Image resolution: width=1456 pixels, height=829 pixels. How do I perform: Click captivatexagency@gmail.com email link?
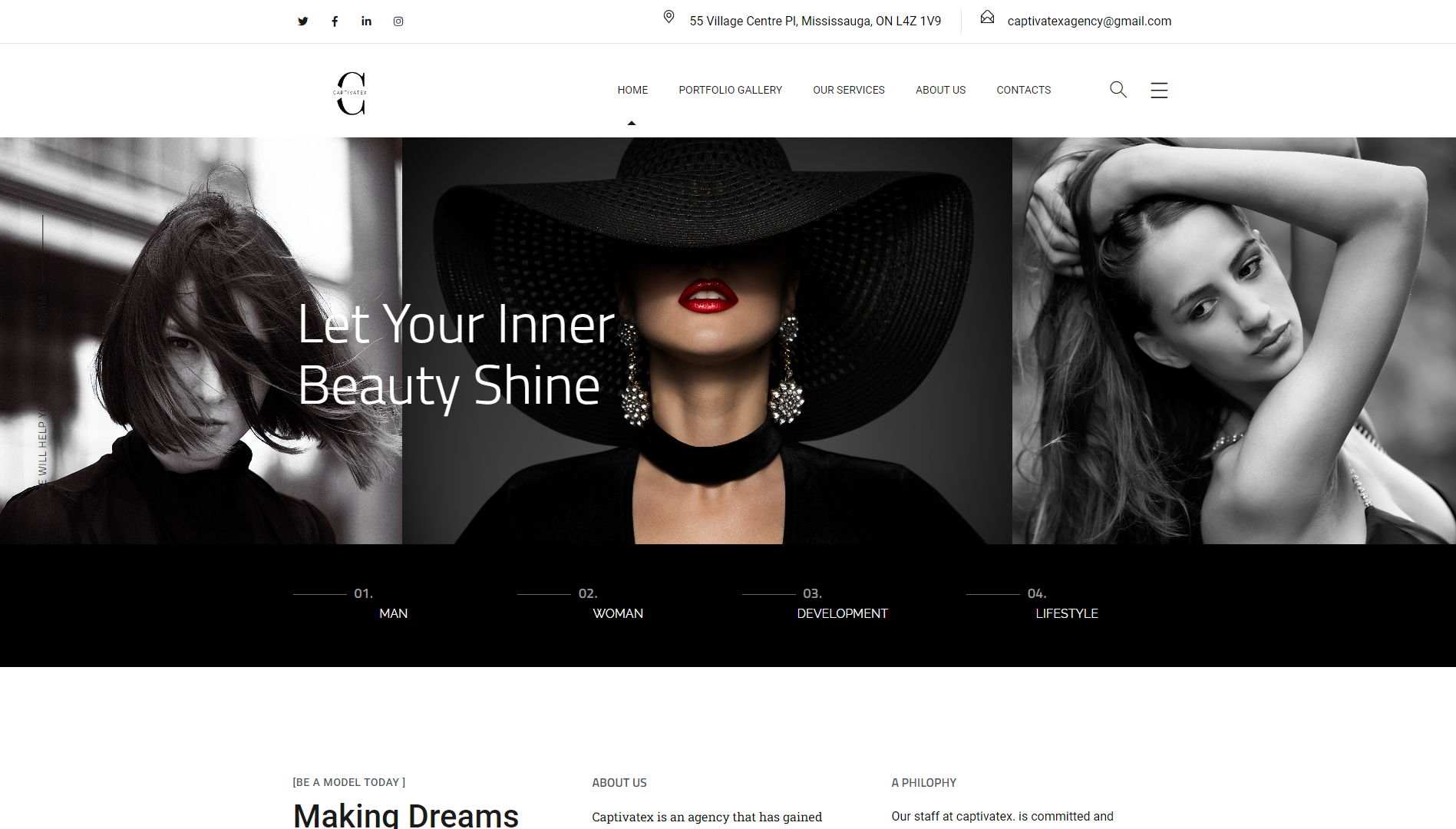coord(1089,21)
